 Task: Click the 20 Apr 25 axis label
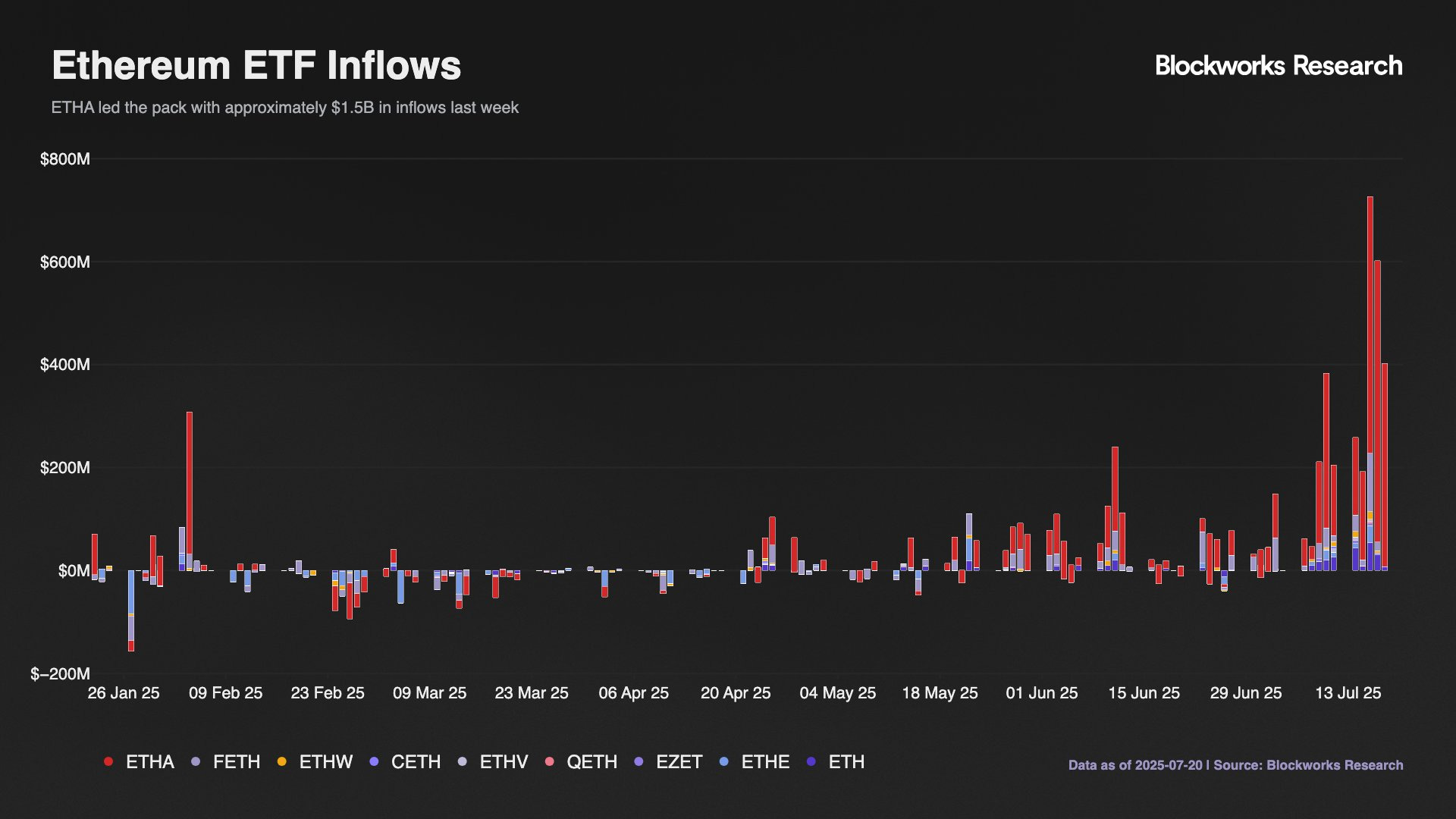click(x=736, y=693)
